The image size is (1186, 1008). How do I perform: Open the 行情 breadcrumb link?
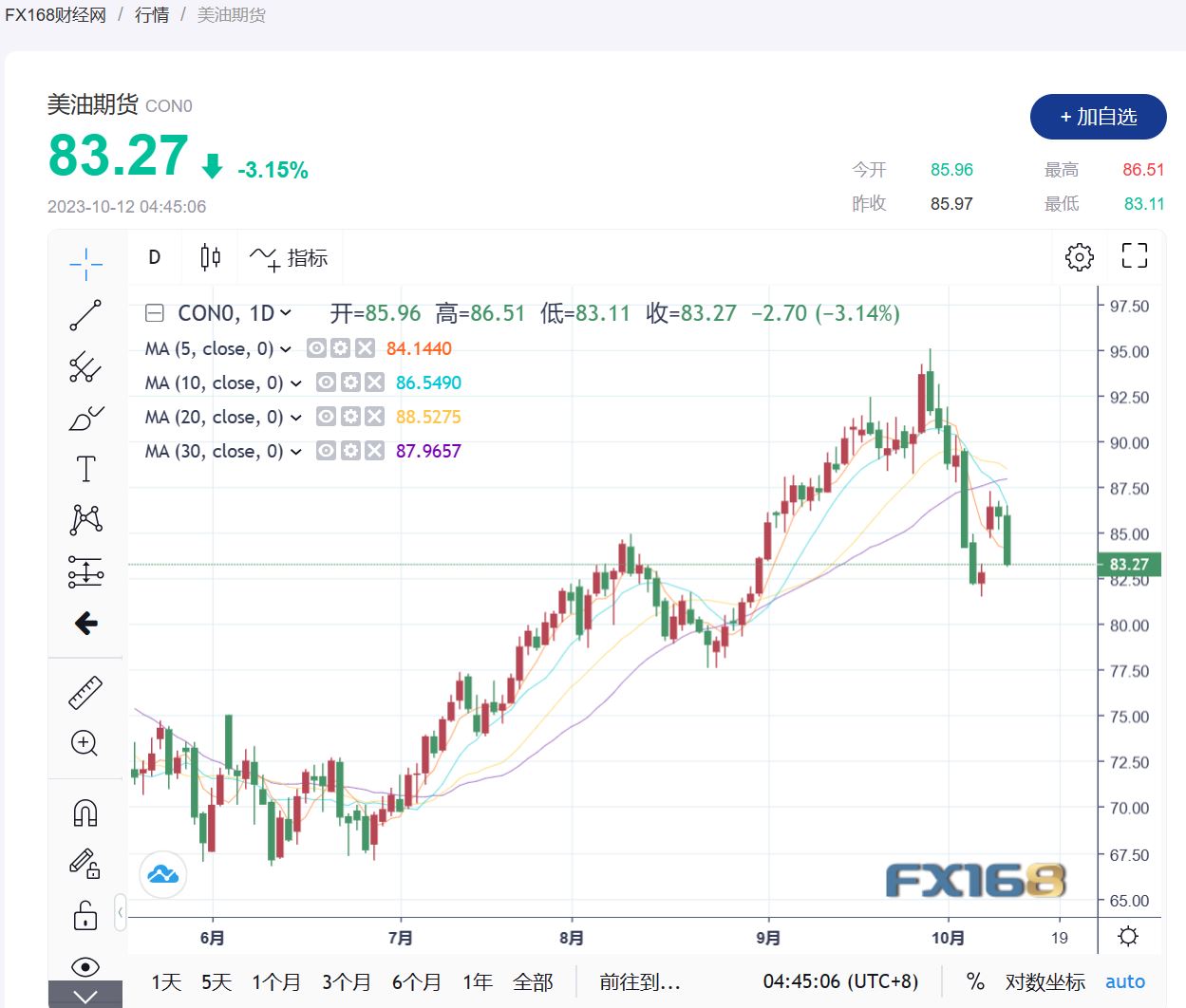click(x=152, y=15)
